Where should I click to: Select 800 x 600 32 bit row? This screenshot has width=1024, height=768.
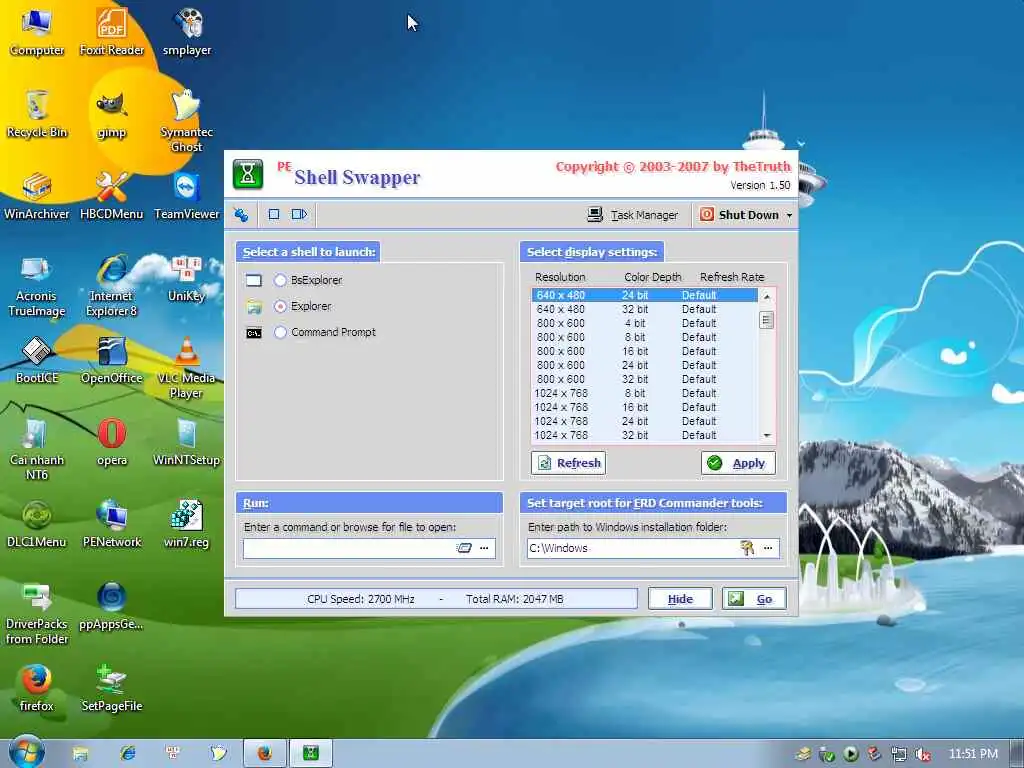tap(645, 379)
